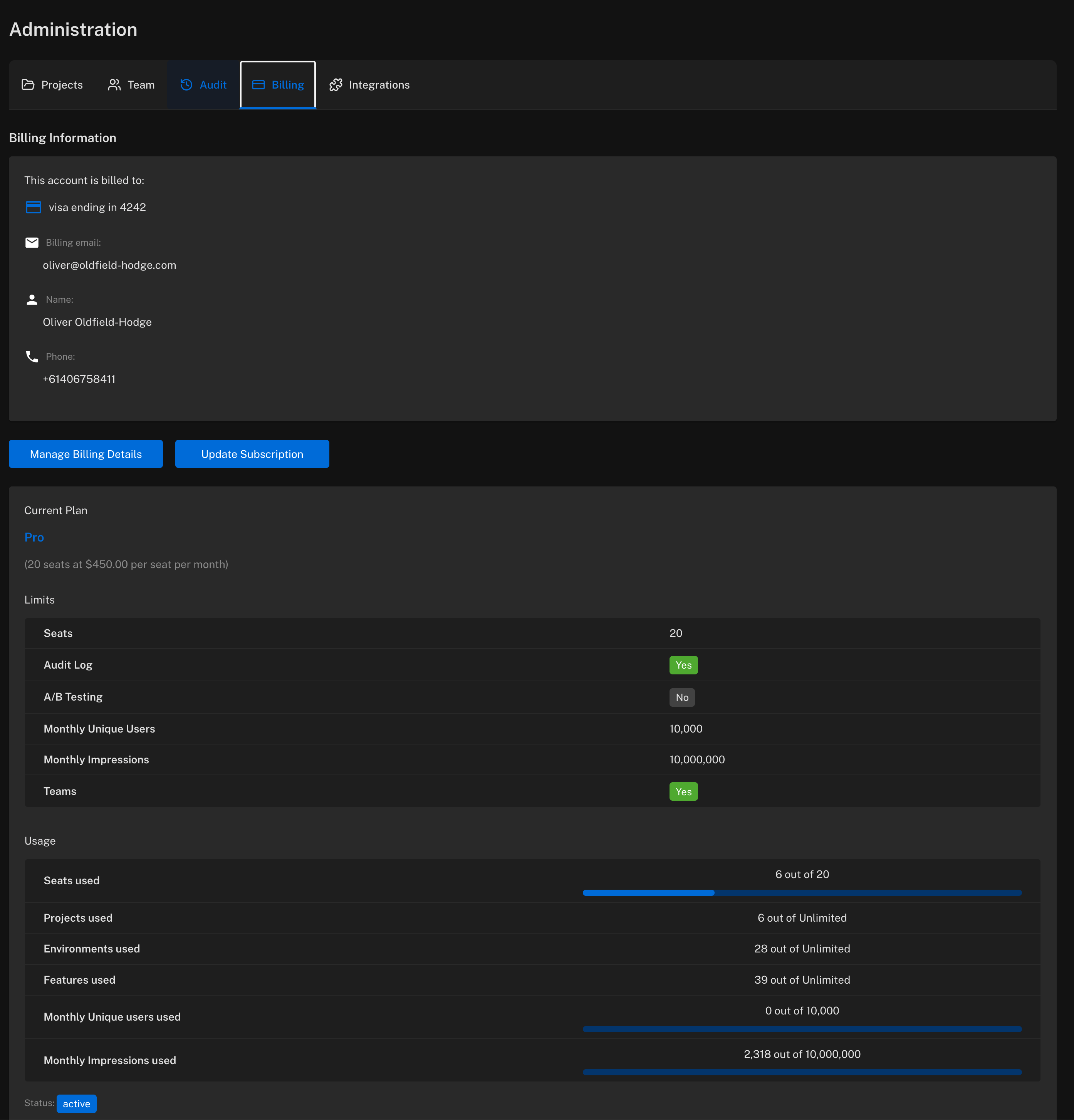
Task: Click the Audit history clock icon
Action: (x=186, y=85)
